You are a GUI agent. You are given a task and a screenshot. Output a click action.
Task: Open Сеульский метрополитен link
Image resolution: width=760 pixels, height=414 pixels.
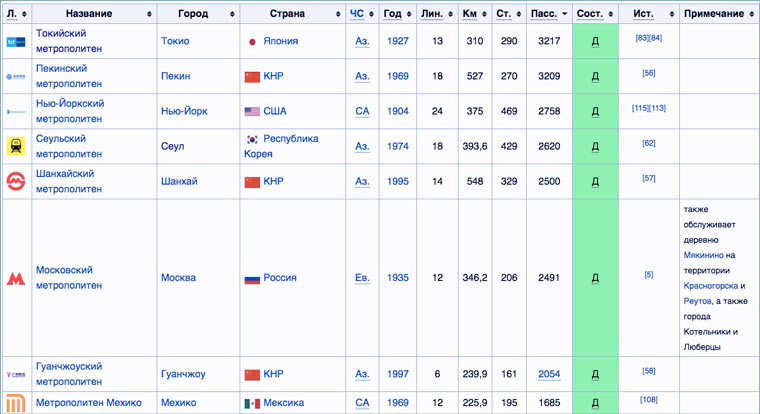69,146
